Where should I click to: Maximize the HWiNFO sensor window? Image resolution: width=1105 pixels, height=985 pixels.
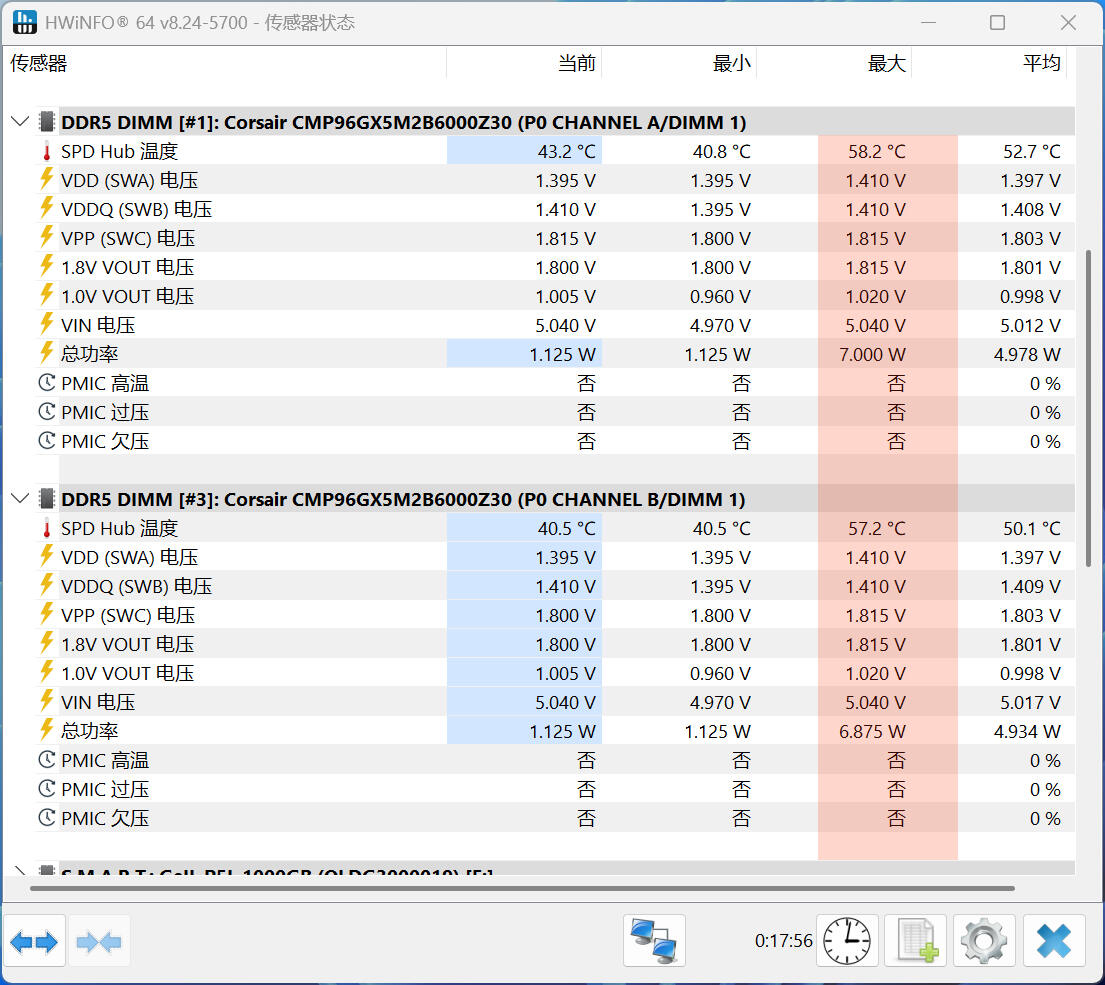click(x=997, y=23)
